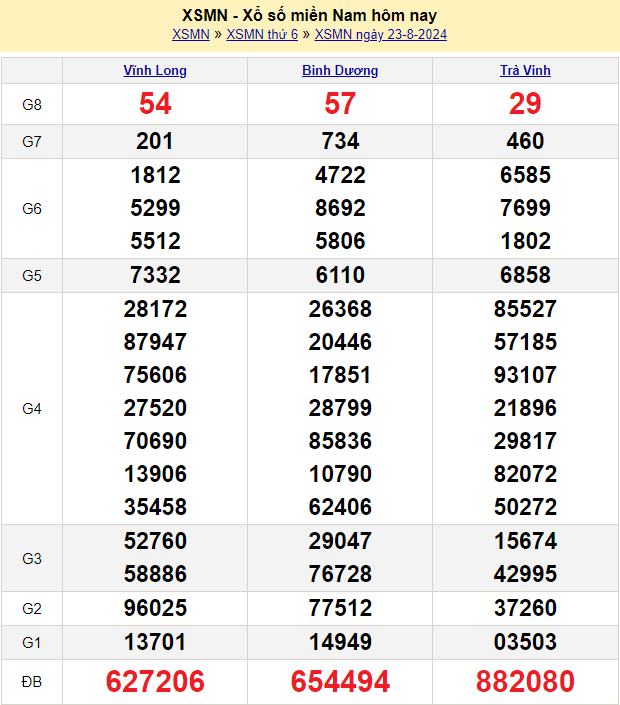Click G4 number 17851

click(x=340, y=375)
